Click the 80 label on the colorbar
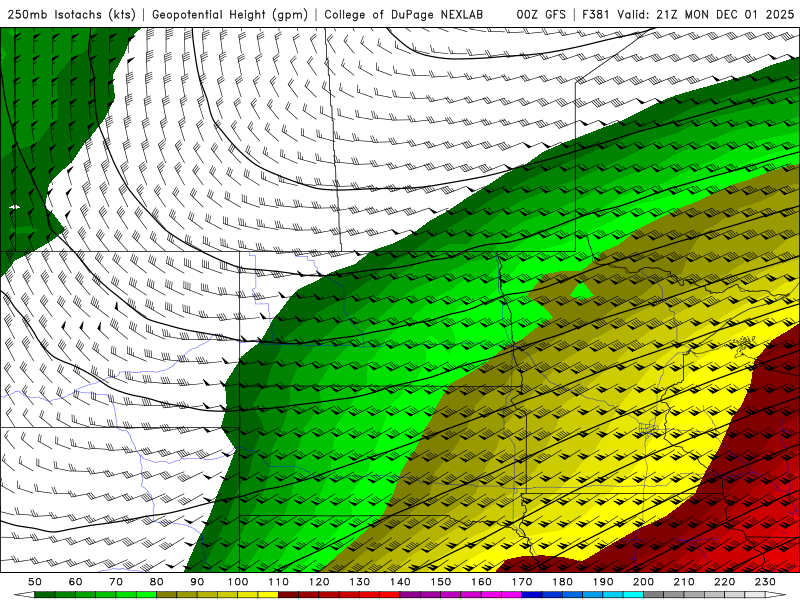This screenshot has height=600, width=800. [157, 582]
